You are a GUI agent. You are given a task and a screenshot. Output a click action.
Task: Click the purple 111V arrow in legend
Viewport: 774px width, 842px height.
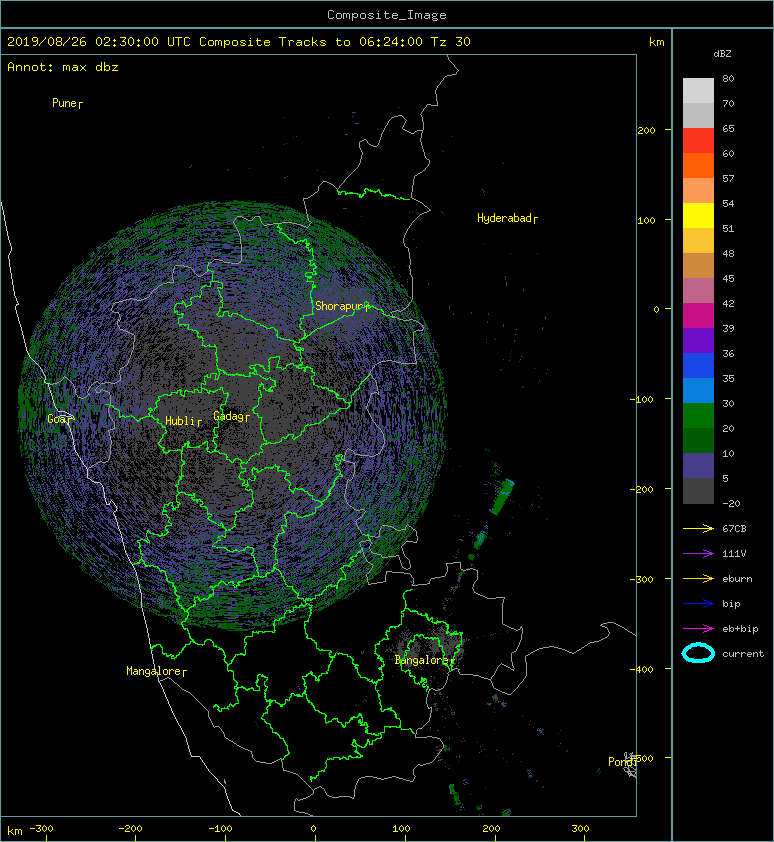tap(698, 554)
